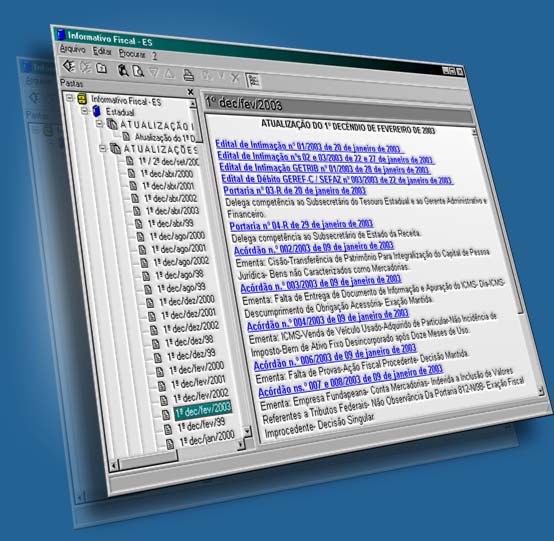Click the tree pane scroll-right arrow

[x=241, y=444]
